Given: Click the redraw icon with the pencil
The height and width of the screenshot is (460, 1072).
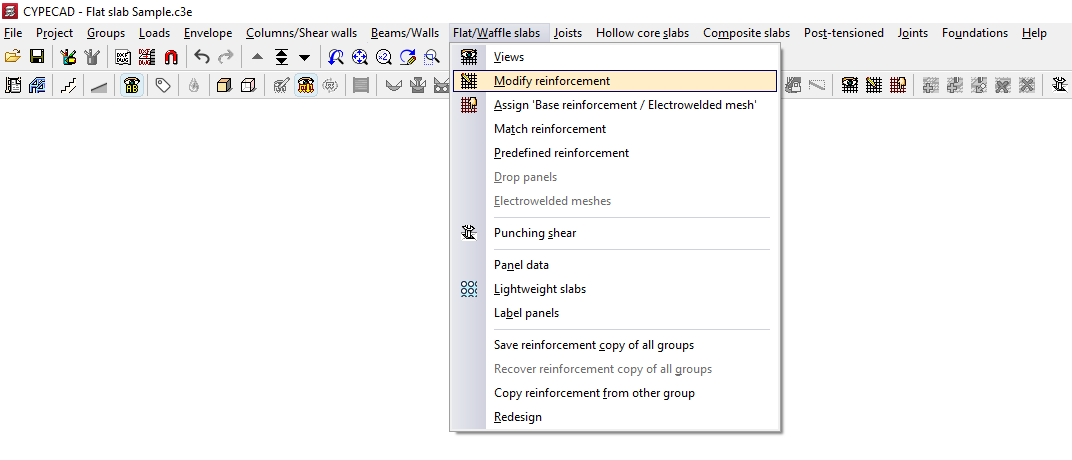Looking at the screenshot, I should 407,57.
